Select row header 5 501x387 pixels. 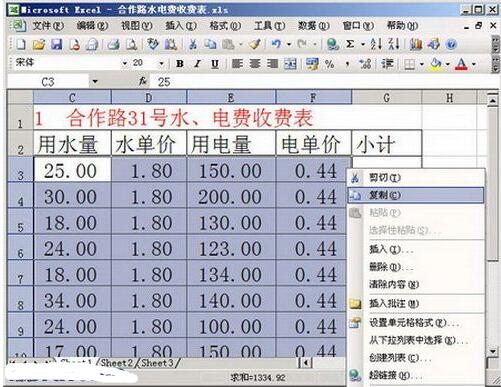tap(20, 222)
